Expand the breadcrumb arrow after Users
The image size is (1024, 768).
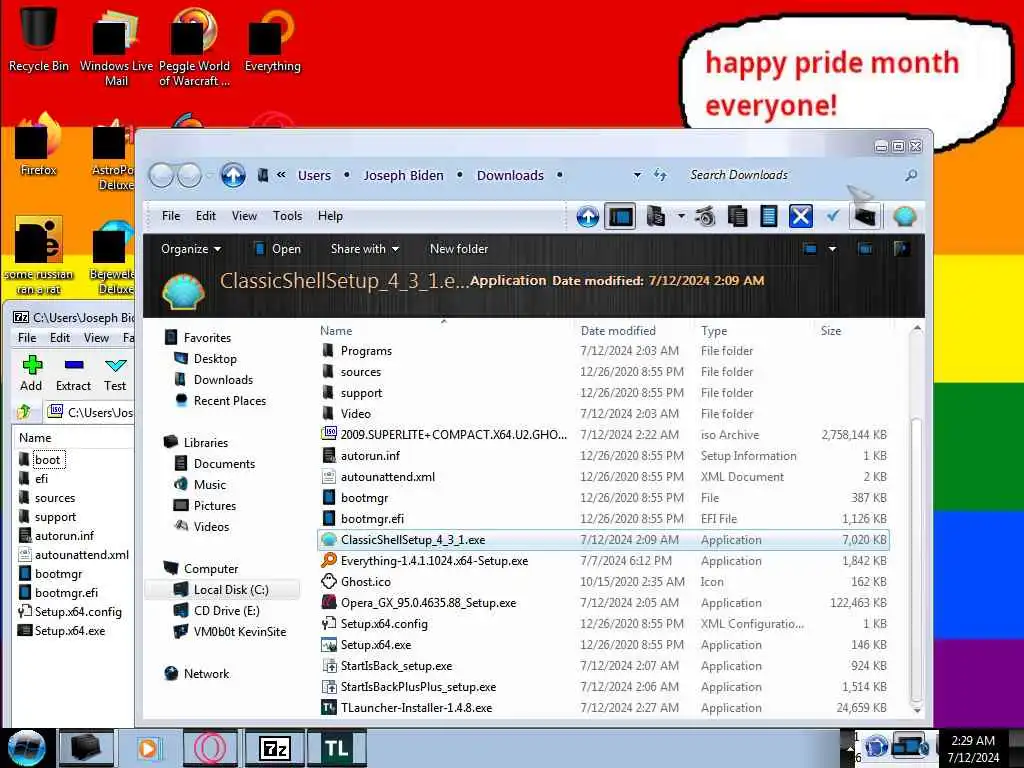pos(346,175)
